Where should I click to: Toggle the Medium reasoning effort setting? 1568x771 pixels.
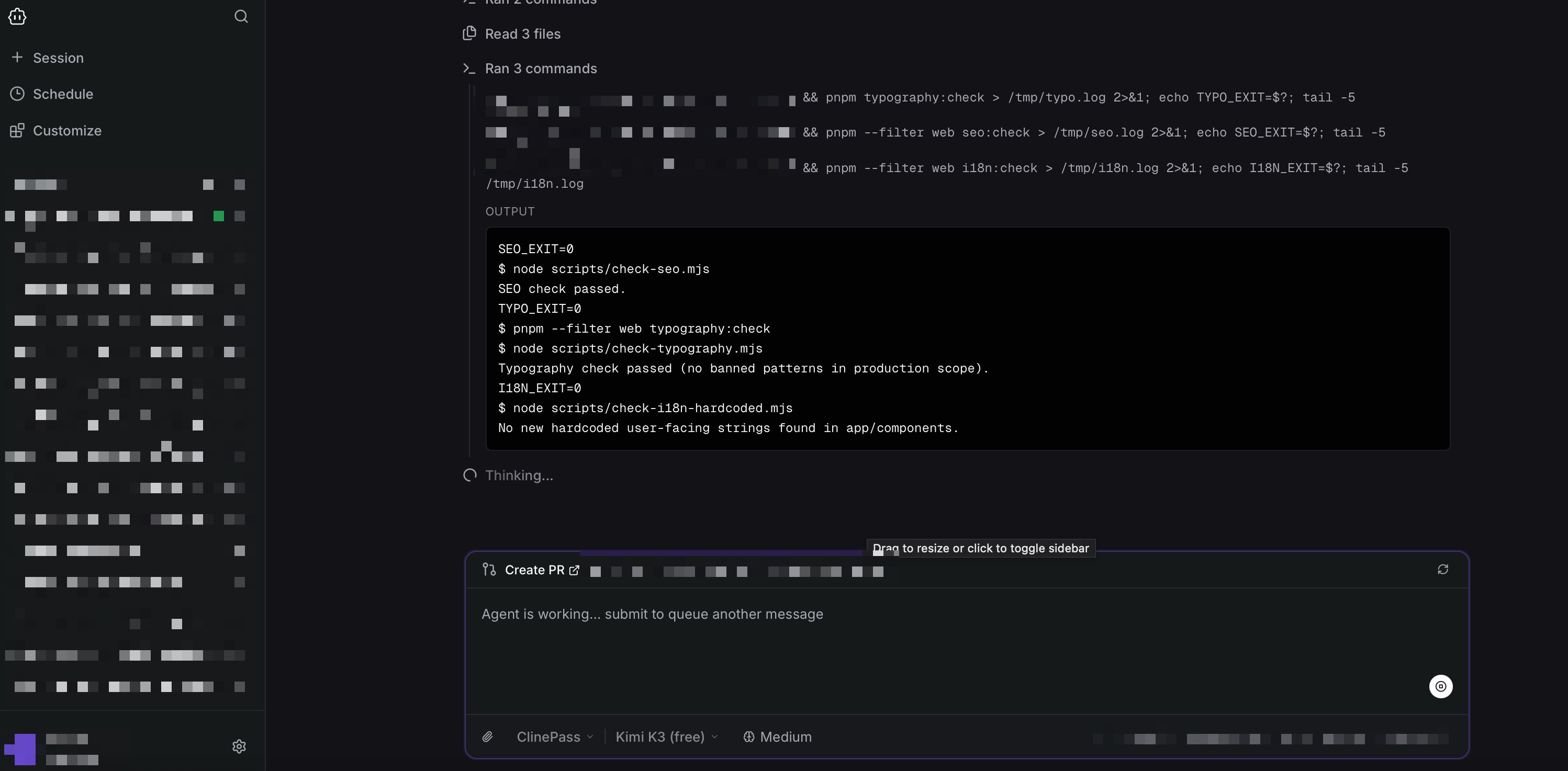(777, 737)
